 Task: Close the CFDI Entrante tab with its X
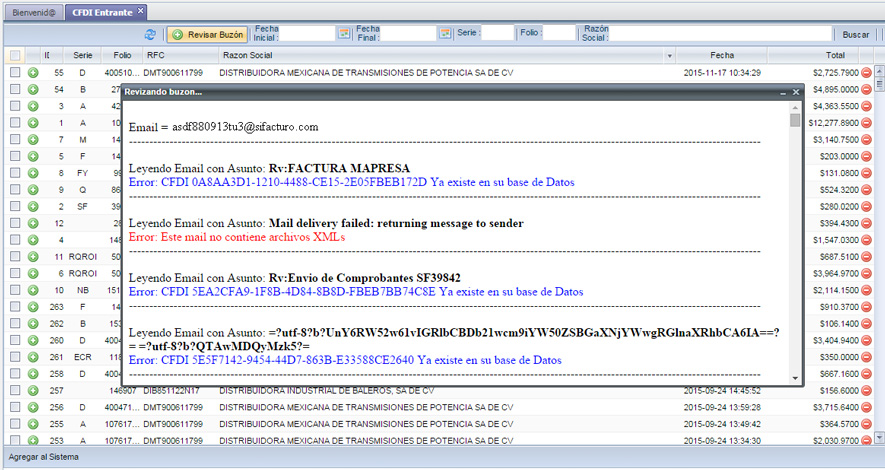141,11
